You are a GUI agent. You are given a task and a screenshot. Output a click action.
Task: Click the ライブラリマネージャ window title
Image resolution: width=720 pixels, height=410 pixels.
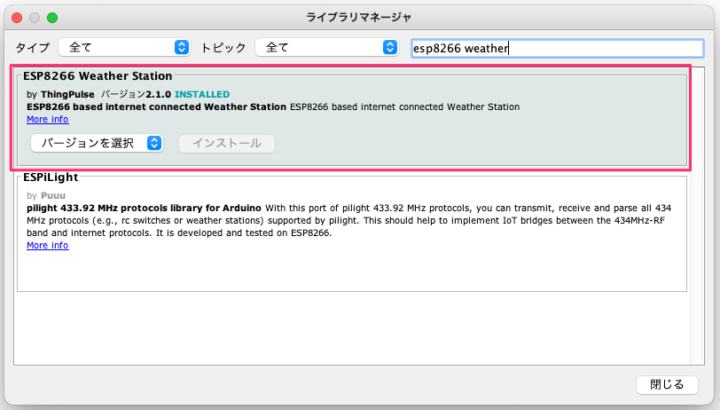359,17
